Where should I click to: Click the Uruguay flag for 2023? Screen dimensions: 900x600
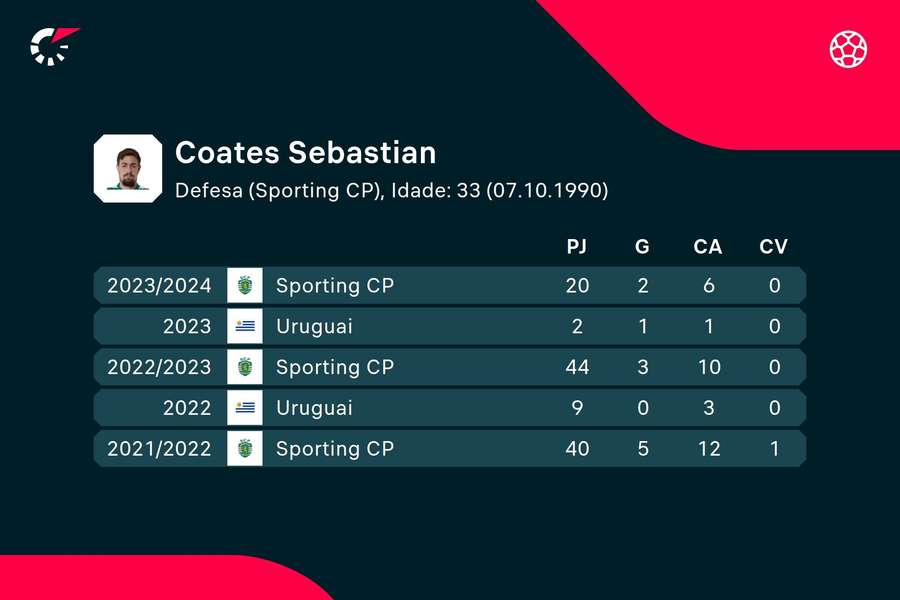coord(244,327)
